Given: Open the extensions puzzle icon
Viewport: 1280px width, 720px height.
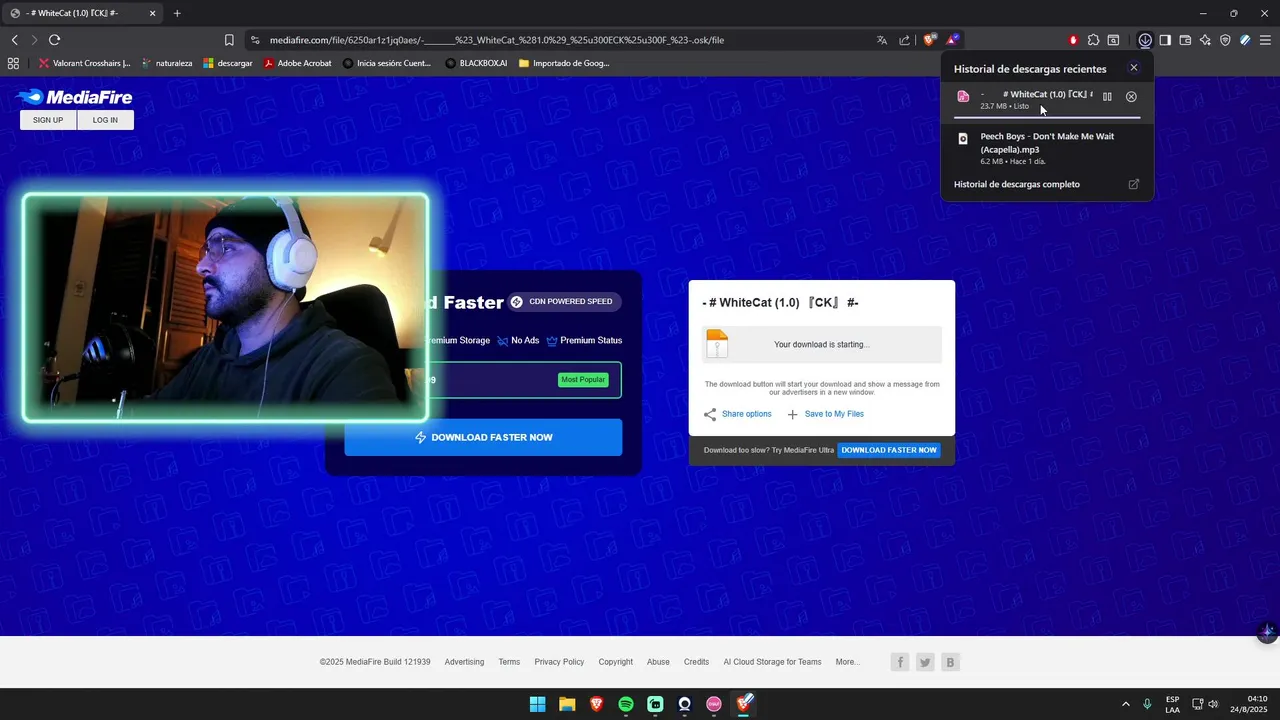Looking at the screenshot, I should tap(1093, 40).
